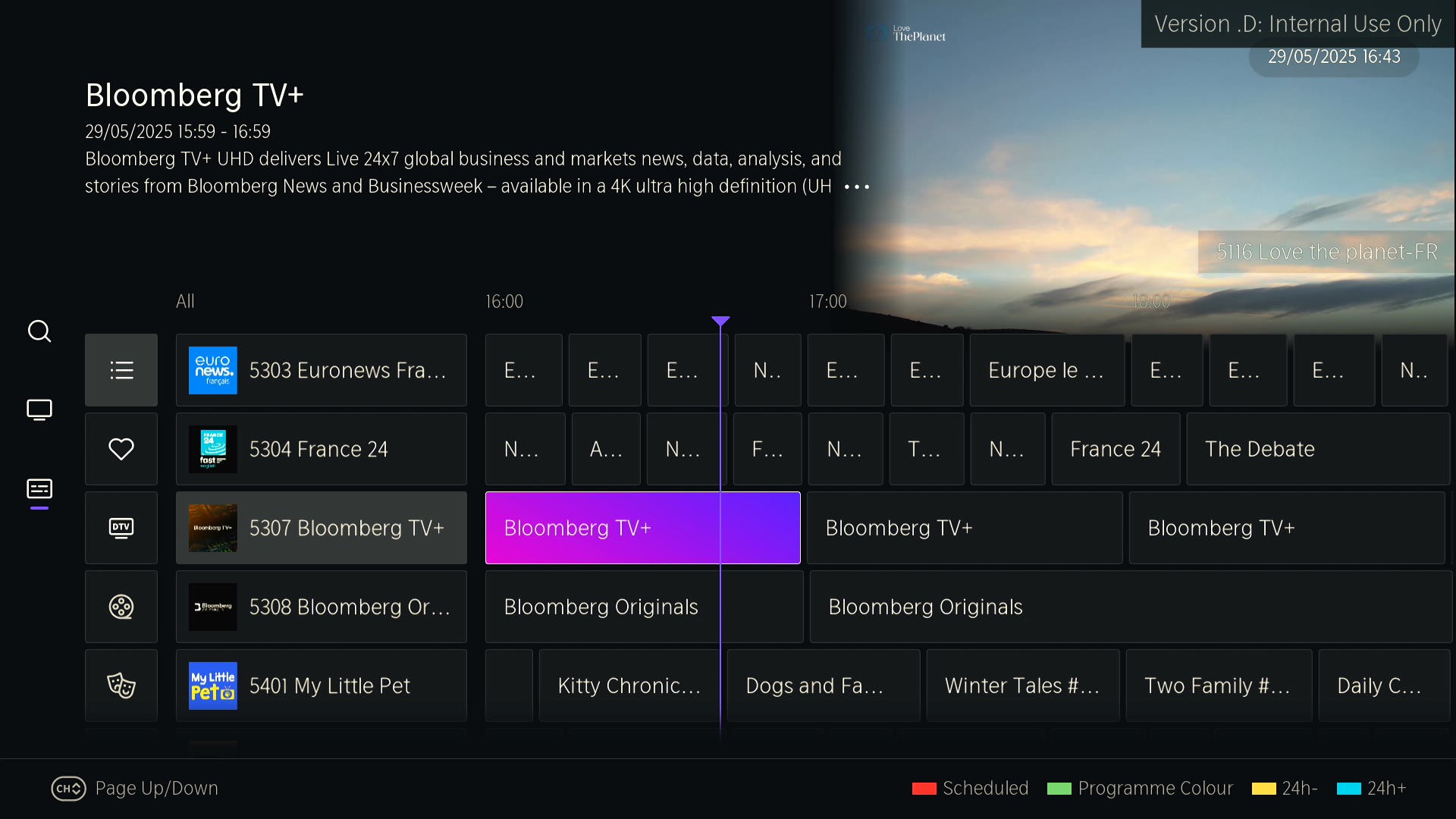Image resolution: width=1456 pixels, height=819 pixels.
Task: Click the red Scheduled colour key
Action: [924, 789]
